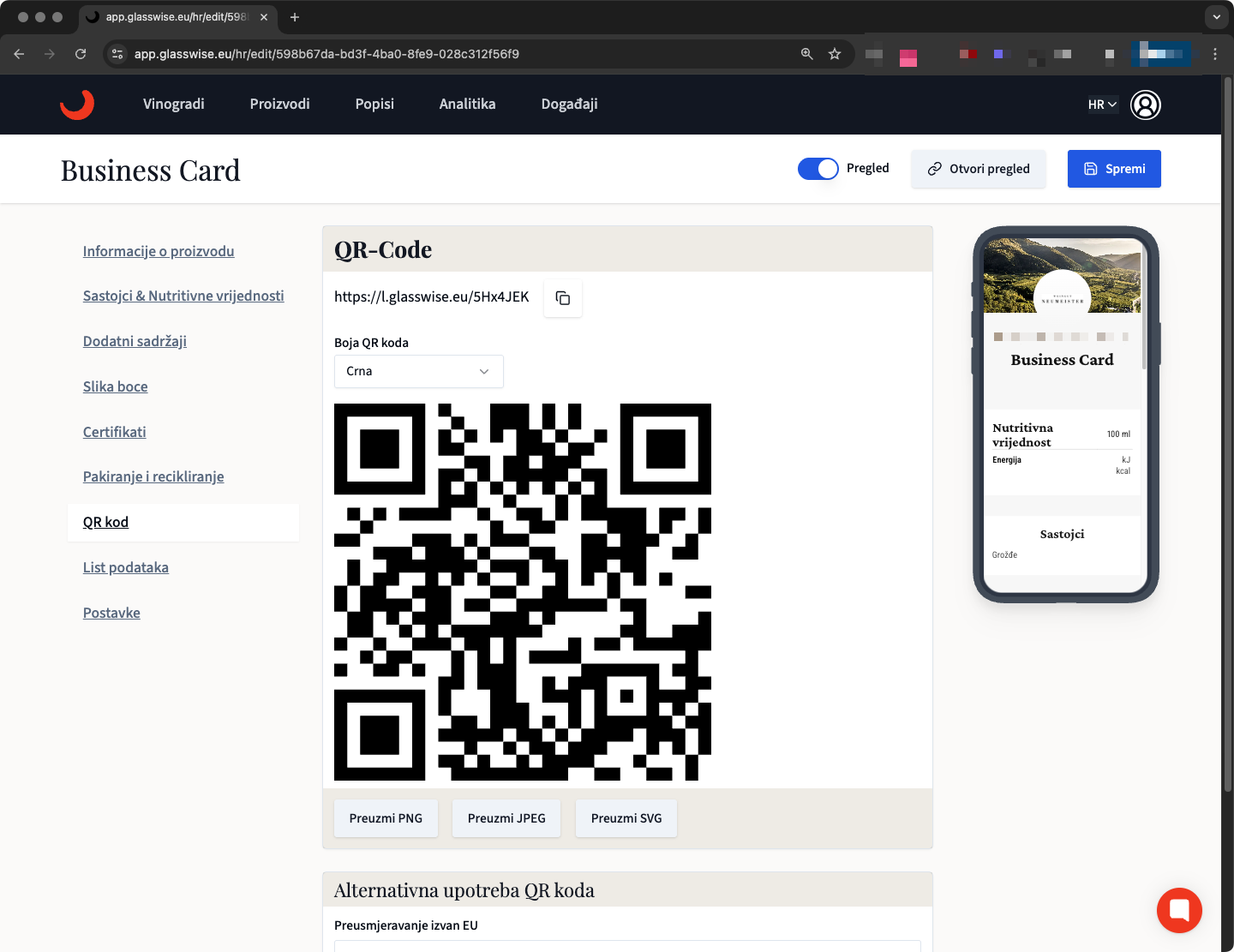Click the Otvori pregled button
Image resolution: width=1234 pixels, height=952 pixels.
[x=979, y=169]
